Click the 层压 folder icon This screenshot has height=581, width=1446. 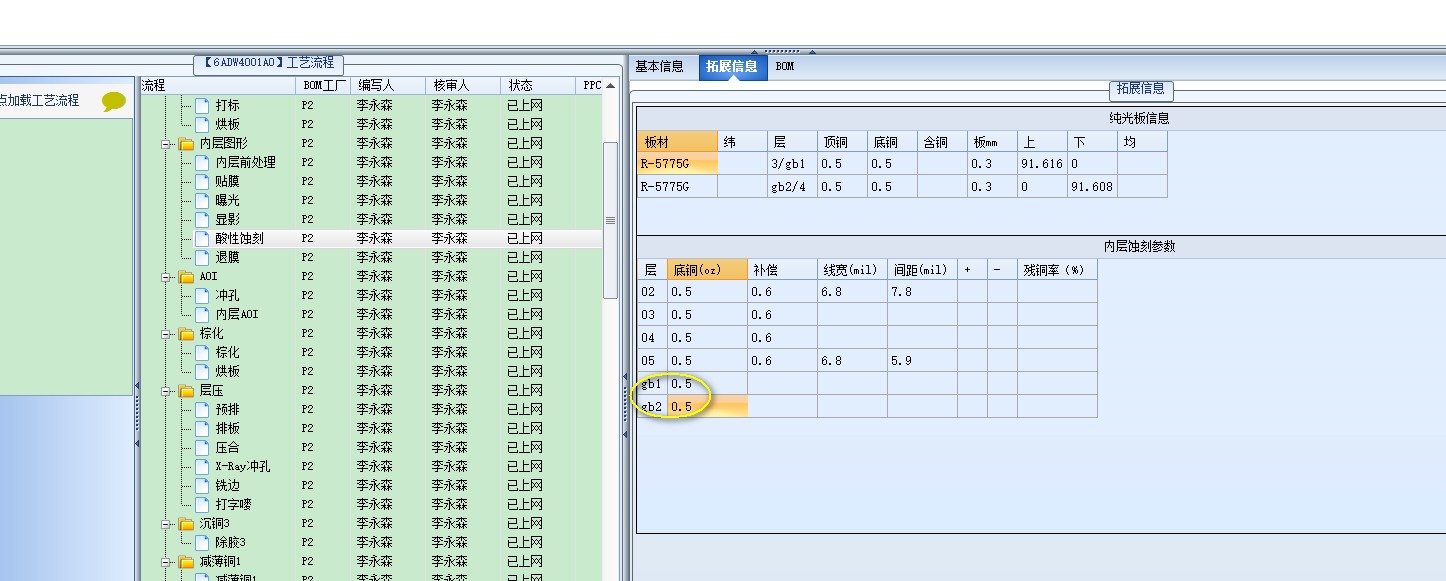pos(186,391)
